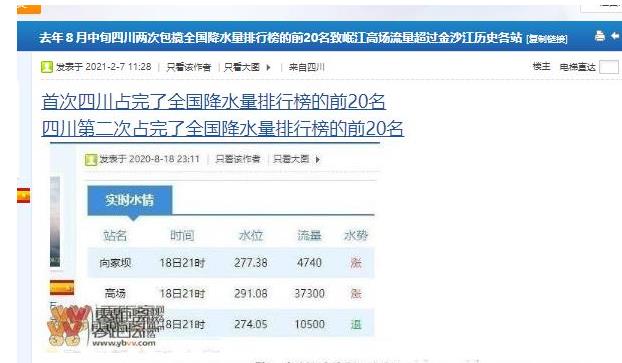Viewport: 622px width, 363px height.
Task: Click water level 291.08
Action: pyautogui.click(x=251, y=294)
